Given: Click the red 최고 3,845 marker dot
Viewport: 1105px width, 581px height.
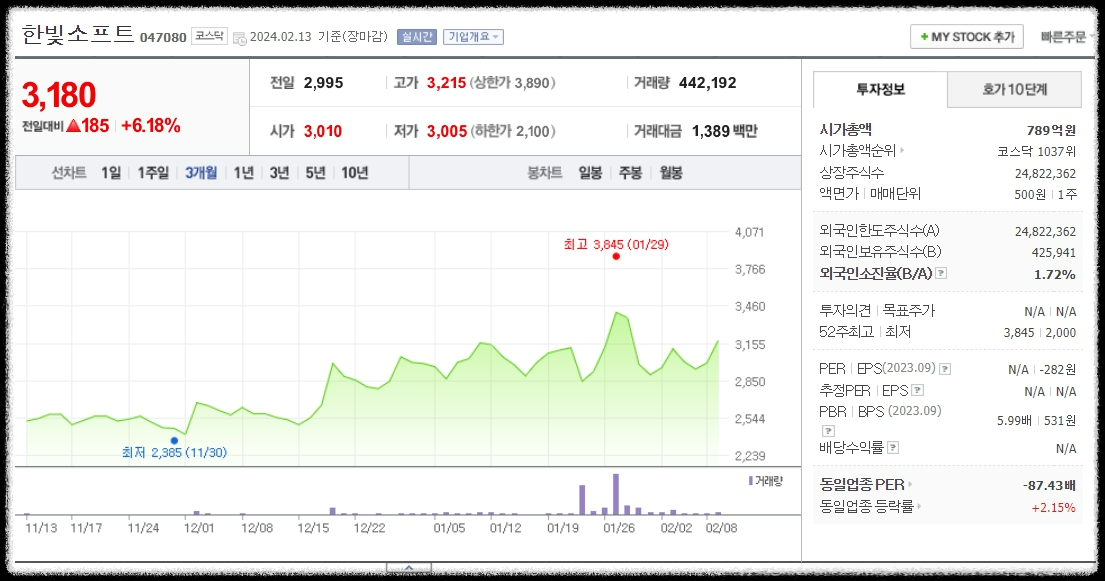Looking at the screenshot, I should (x=616, y=257).
